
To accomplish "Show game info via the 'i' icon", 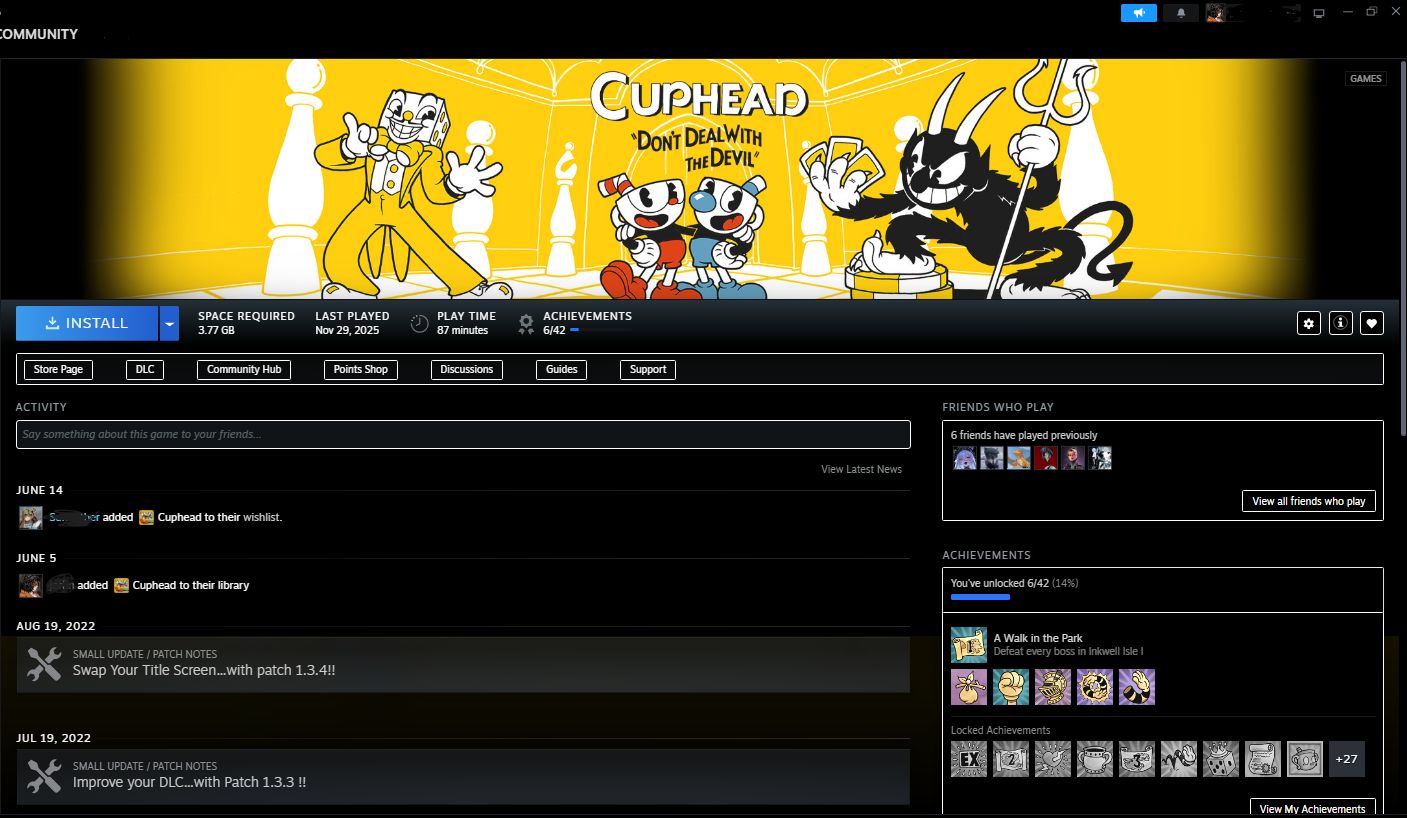I will (1340, 323).
